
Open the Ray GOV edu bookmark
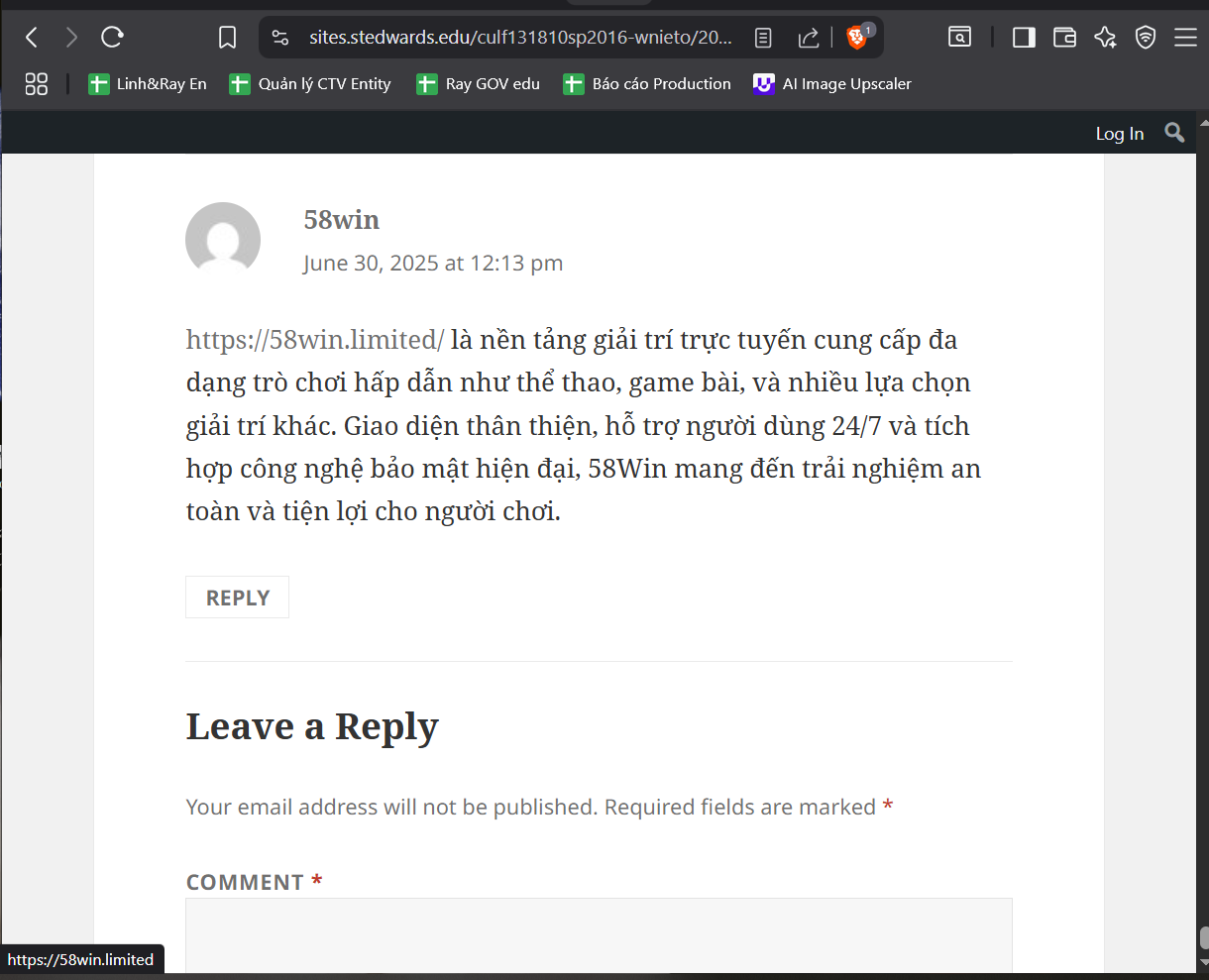tap(479, 84)
